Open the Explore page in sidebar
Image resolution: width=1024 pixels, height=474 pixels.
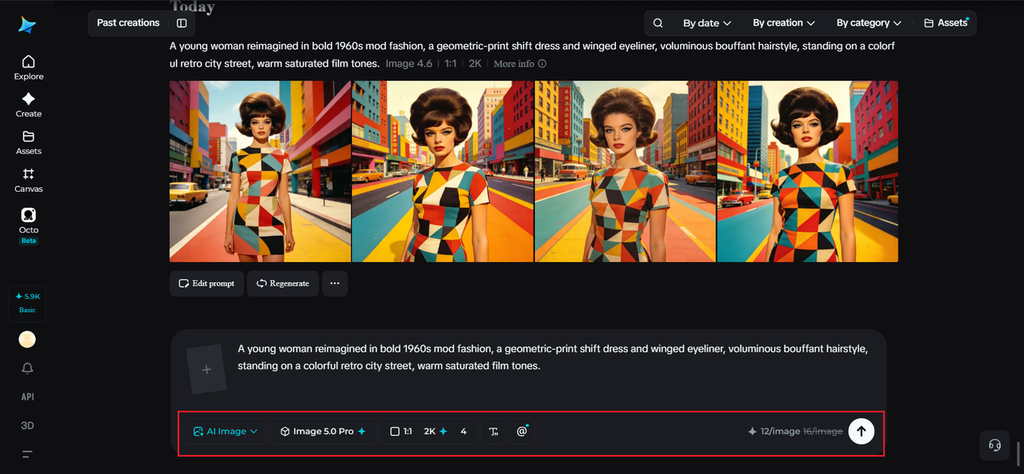[28, 68]
